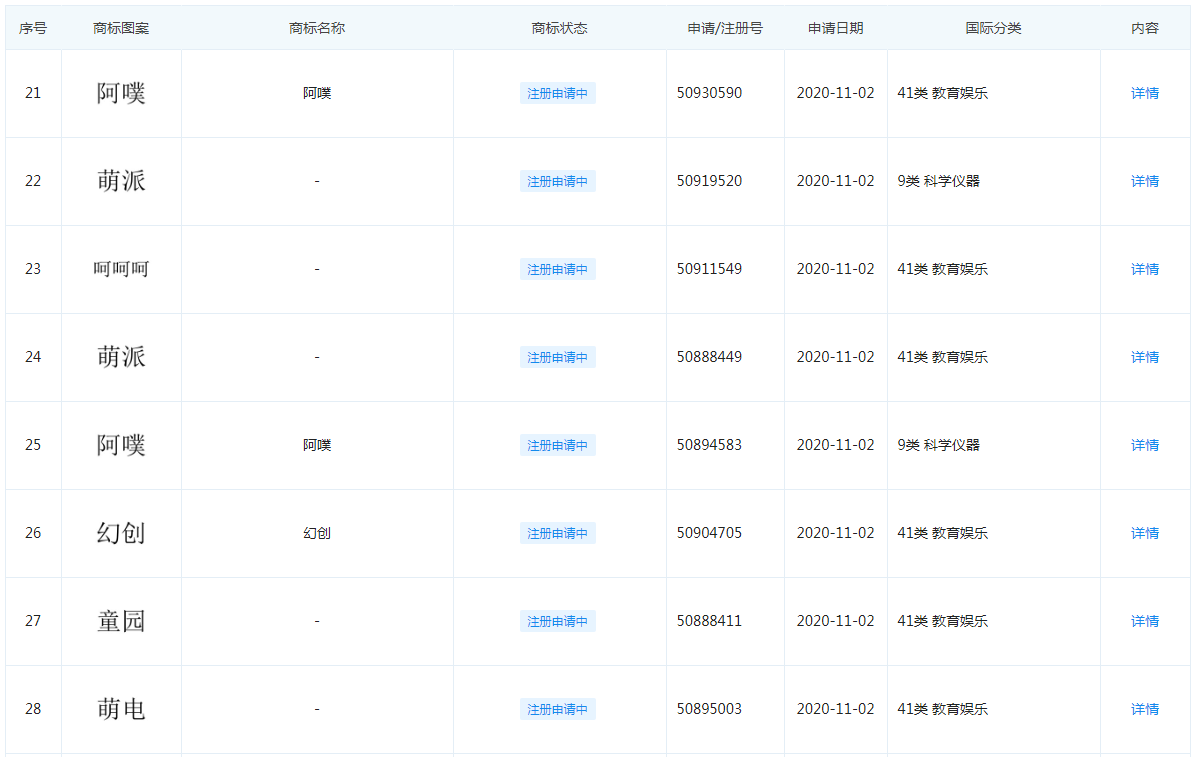Click the 申请日期 column header
This screenshot has height=757, width=1193.
coord(835,28)
